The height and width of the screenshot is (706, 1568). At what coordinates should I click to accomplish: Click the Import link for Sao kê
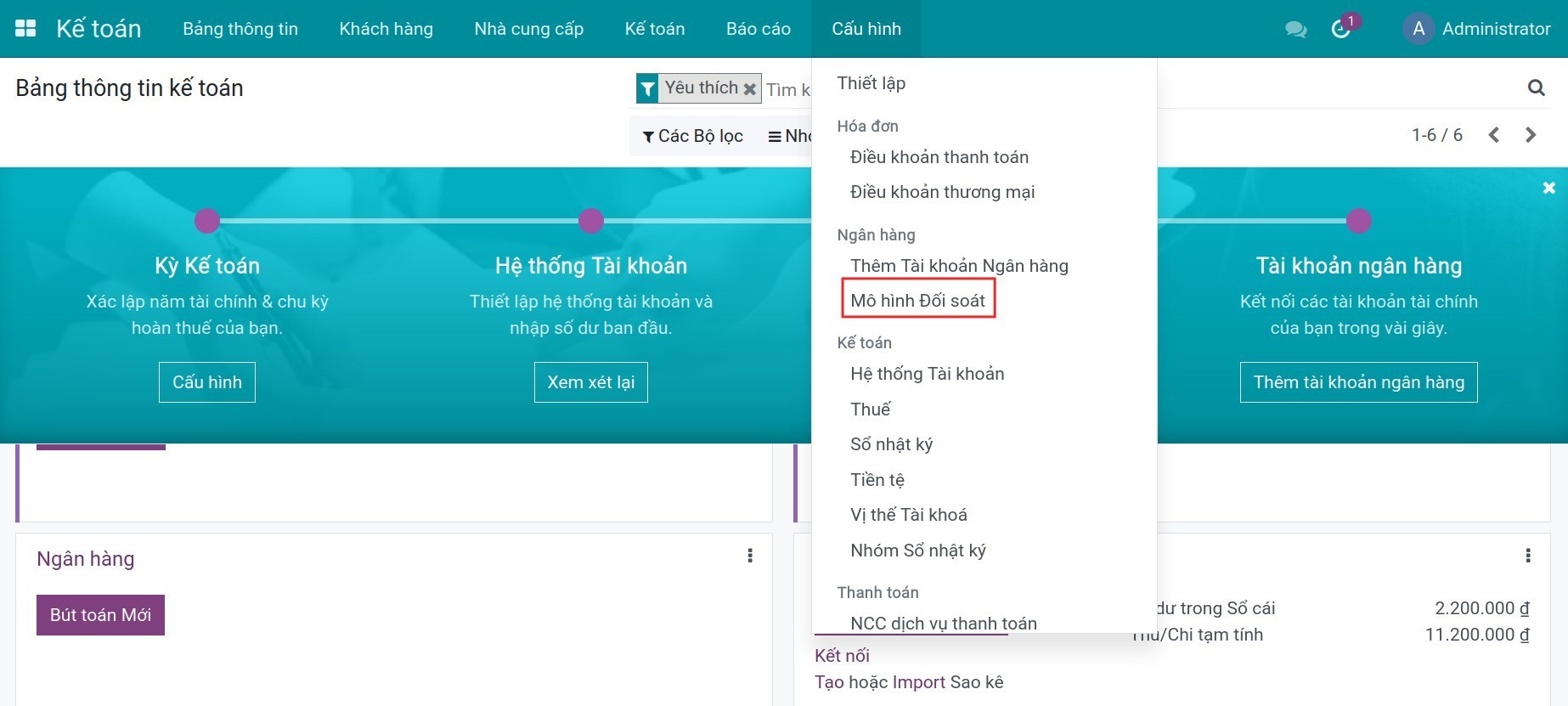pyautogui.click(x=918, y=682)
